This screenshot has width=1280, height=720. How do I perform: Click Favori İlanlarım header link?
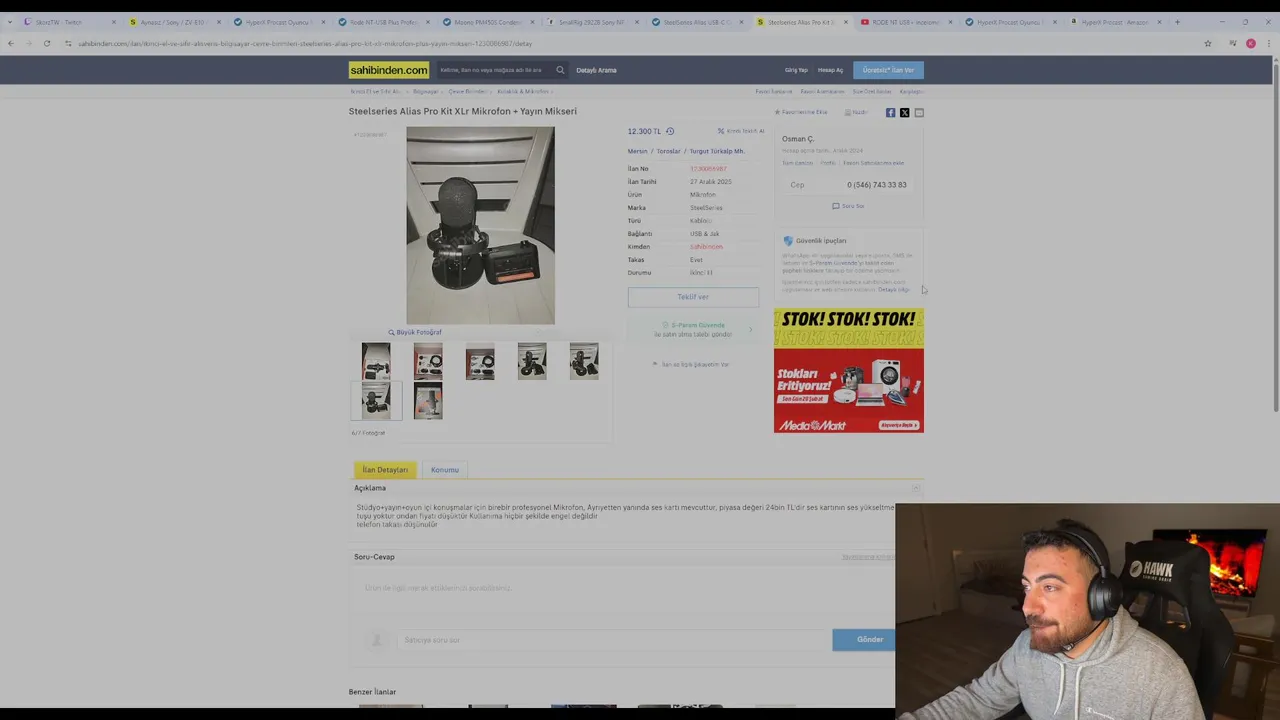(774, 92)
